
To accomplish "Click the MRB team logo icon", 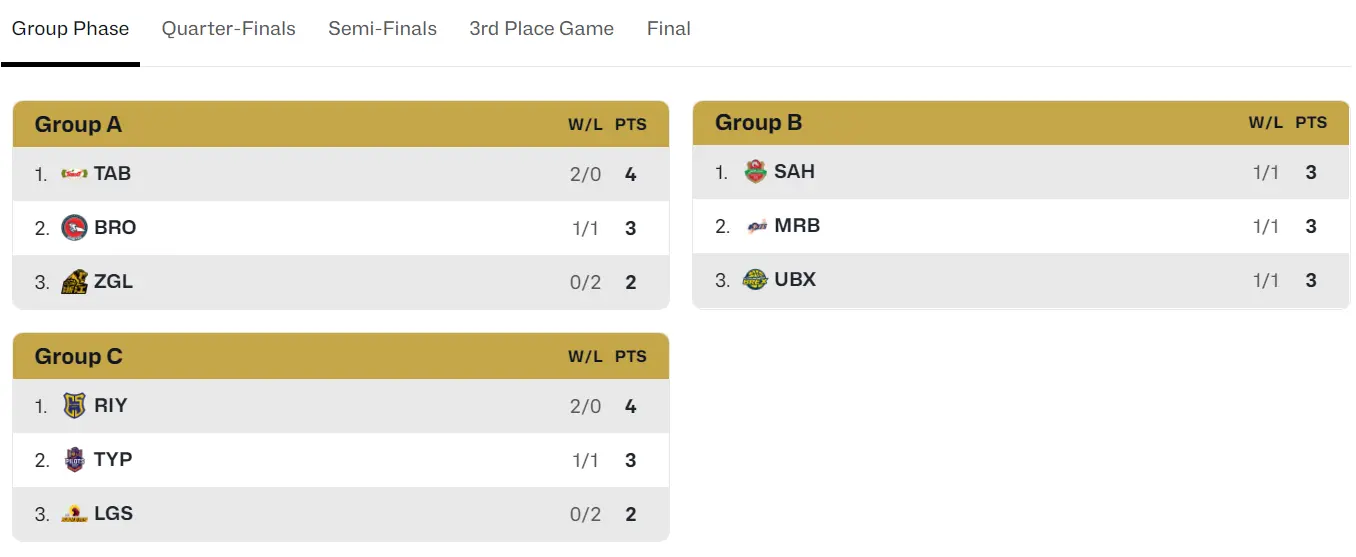I will click(755, 226).
